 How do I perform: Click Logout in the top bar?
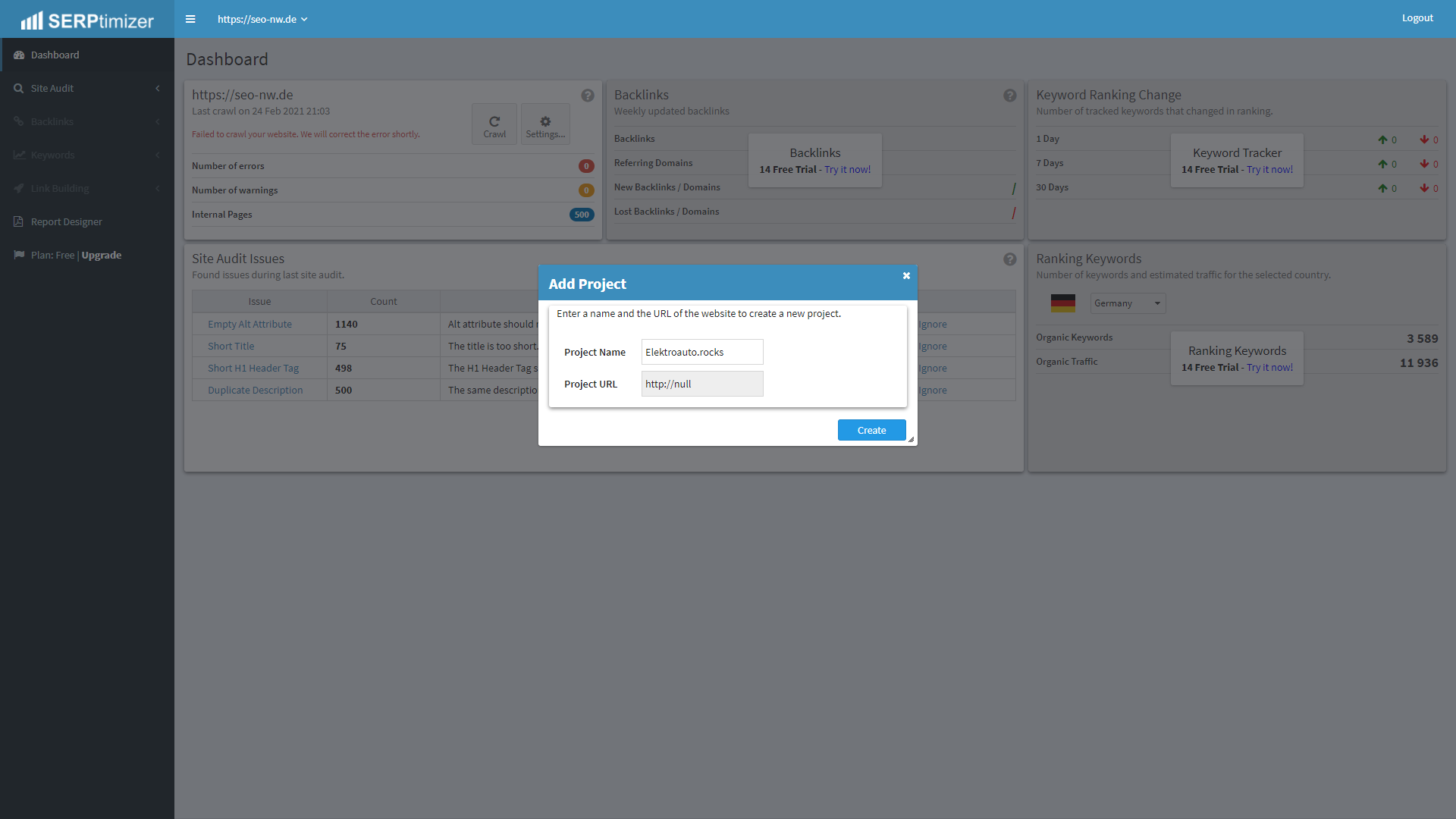[1417, 18]
